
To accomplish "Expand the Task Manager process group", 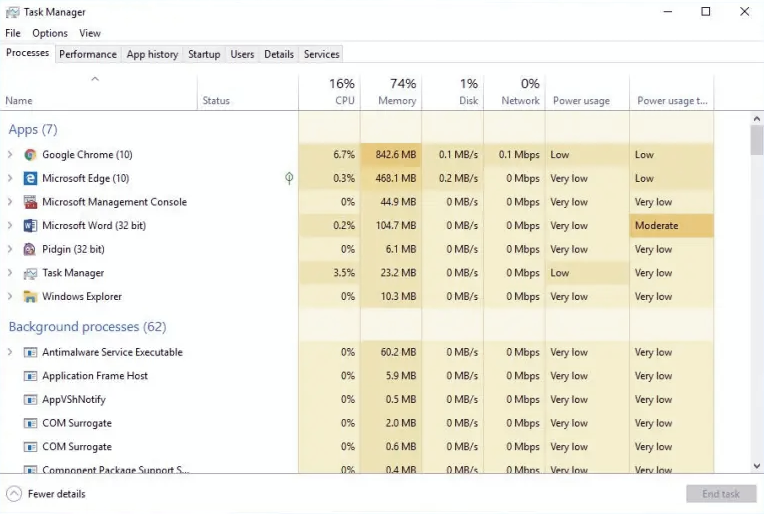I will click(x=10, y=273).
